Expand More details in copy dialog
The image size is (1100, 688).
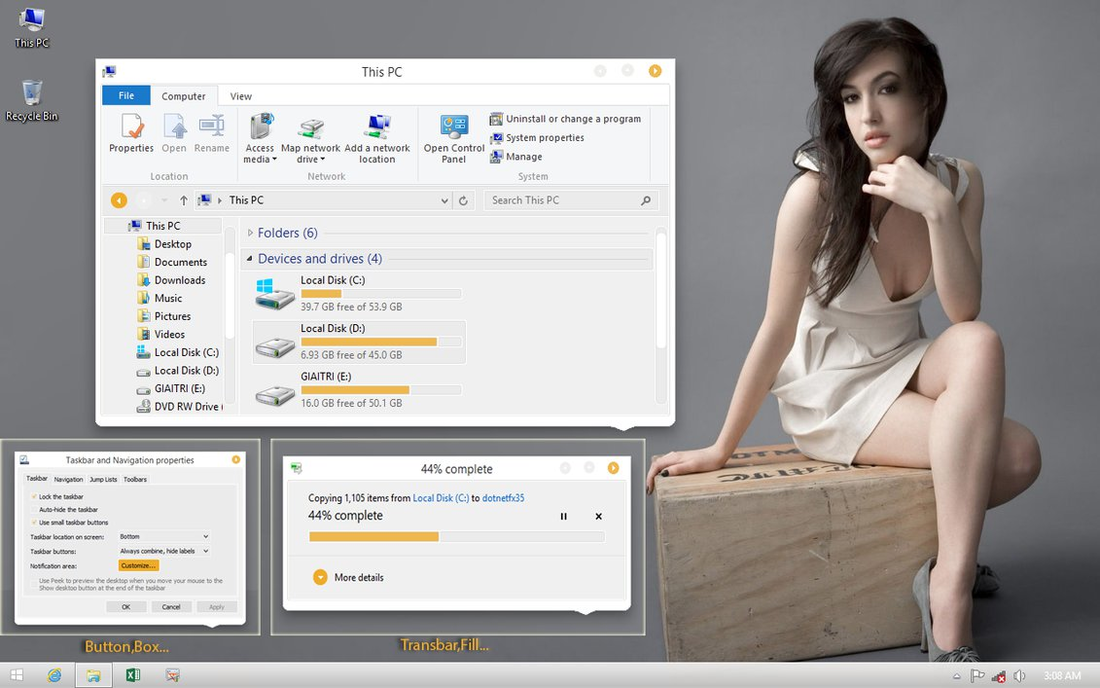(320, 577)
